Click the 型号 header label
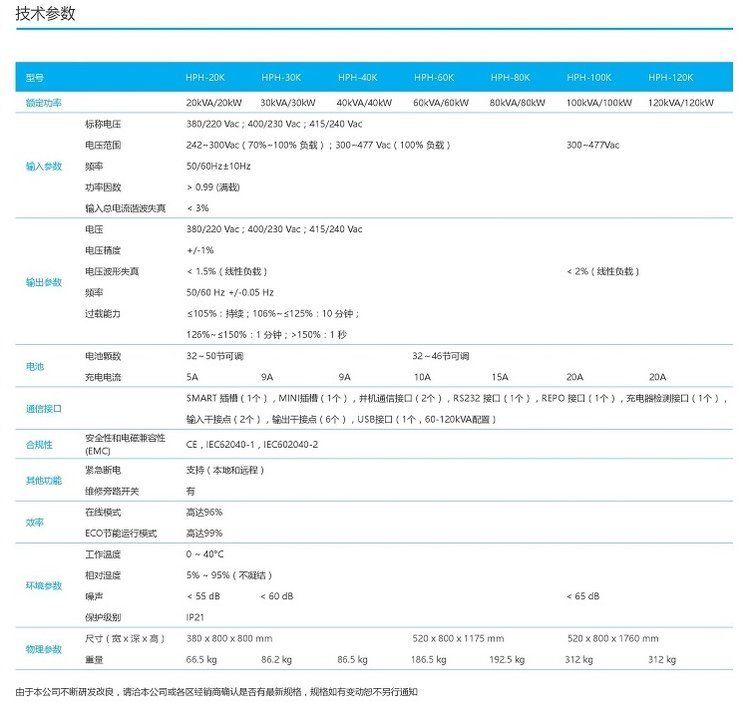This screenshot has height=718, width=750. (34, 77)
